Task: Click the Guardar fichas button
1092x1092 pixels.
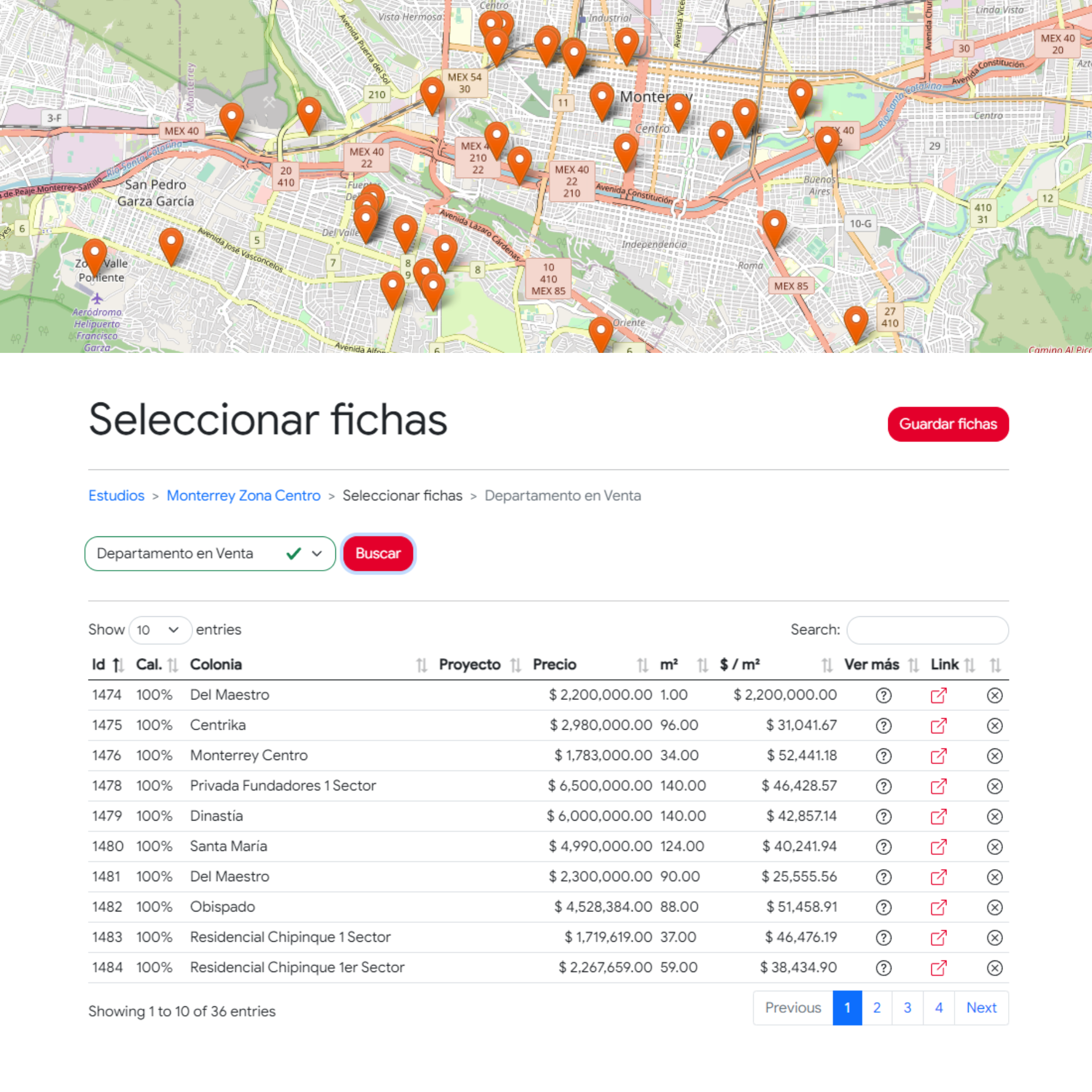Action: [x=948, y=424]
